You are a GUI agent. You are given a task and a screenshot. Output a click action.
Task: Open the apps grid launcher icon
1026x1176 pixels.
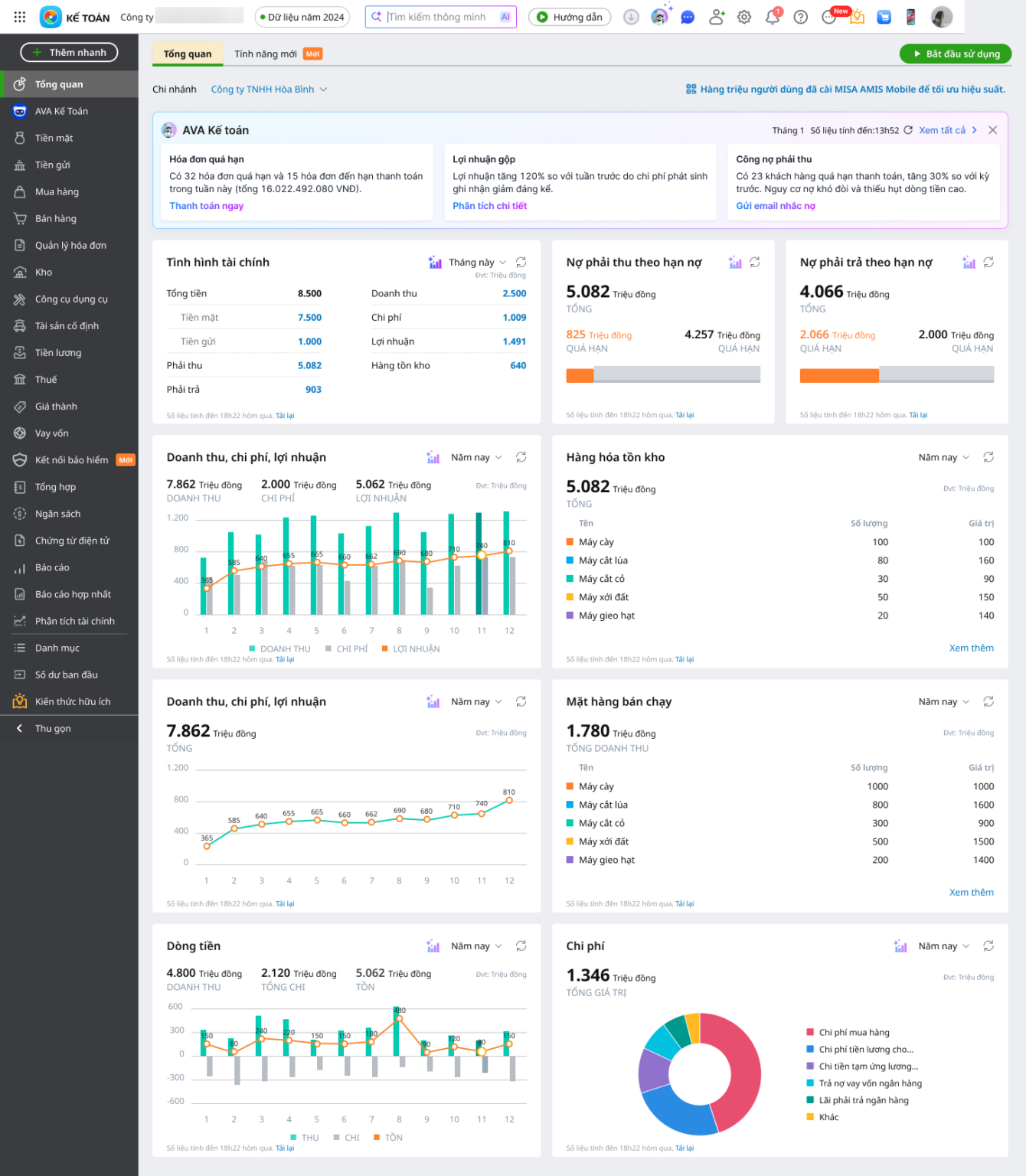tap(20, 17)
